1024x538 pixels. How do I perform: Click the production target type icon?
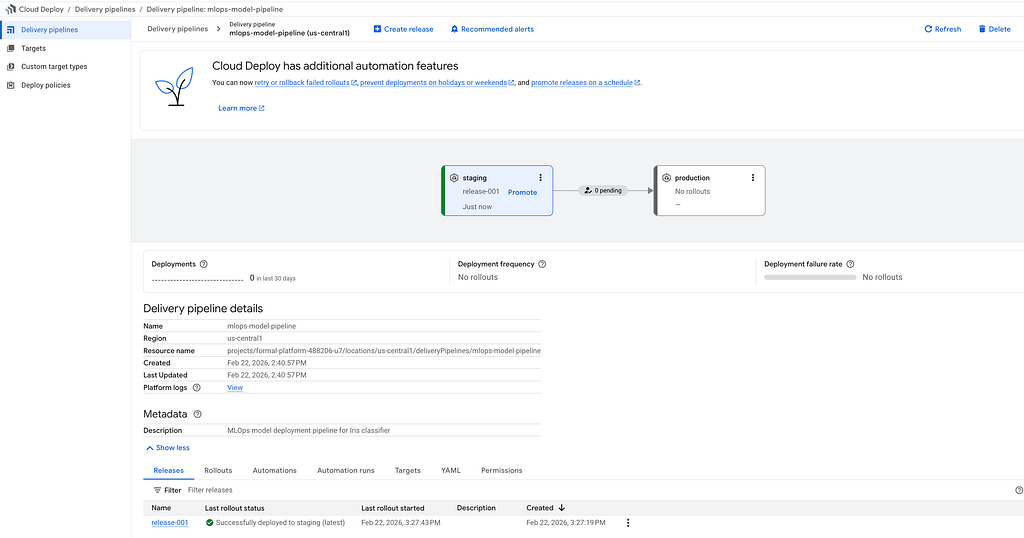[x=666, y=178]
